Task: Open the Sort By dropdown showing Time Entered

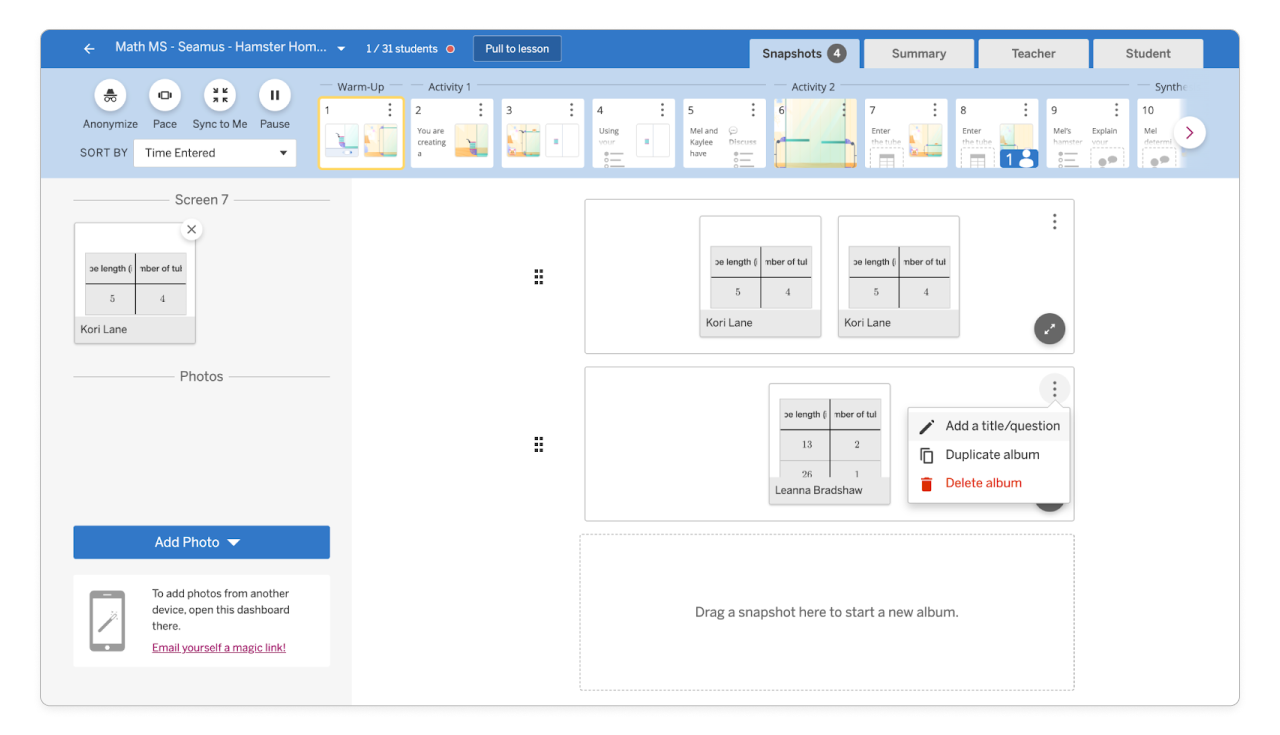Action: [214, 152]
